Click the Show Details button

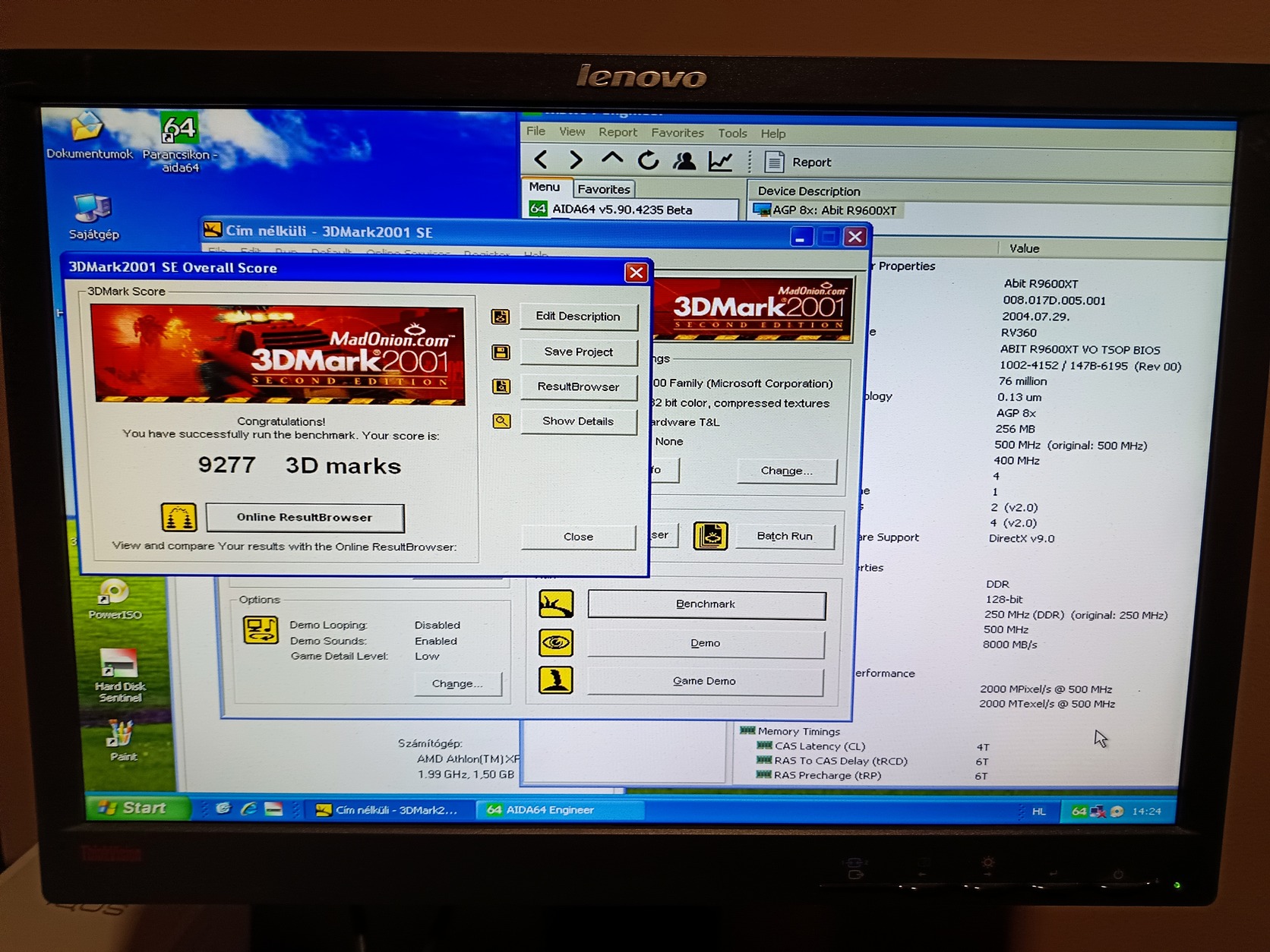(x=578, y=421)
